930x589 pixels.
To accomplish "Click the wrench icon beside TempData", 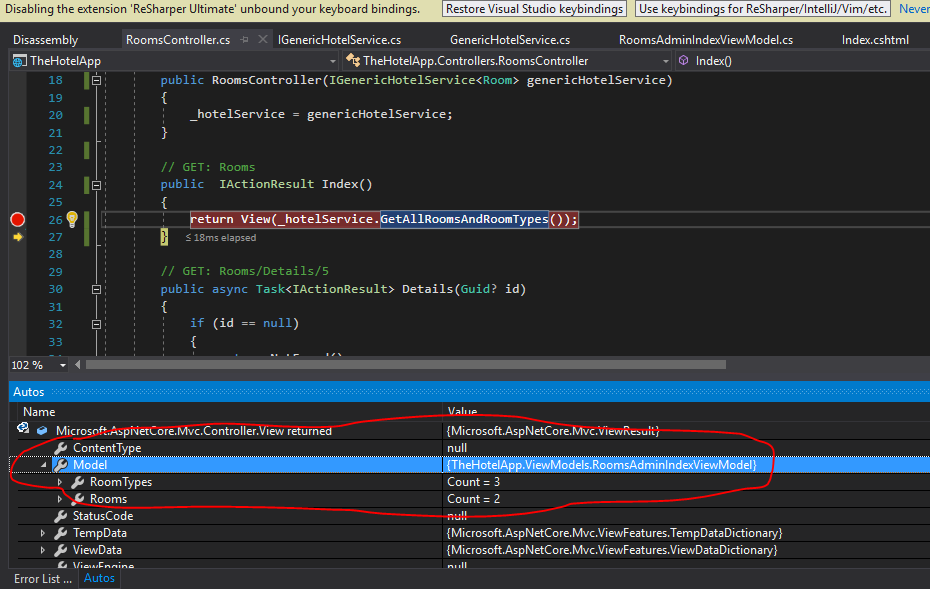I will coord(60,533).
